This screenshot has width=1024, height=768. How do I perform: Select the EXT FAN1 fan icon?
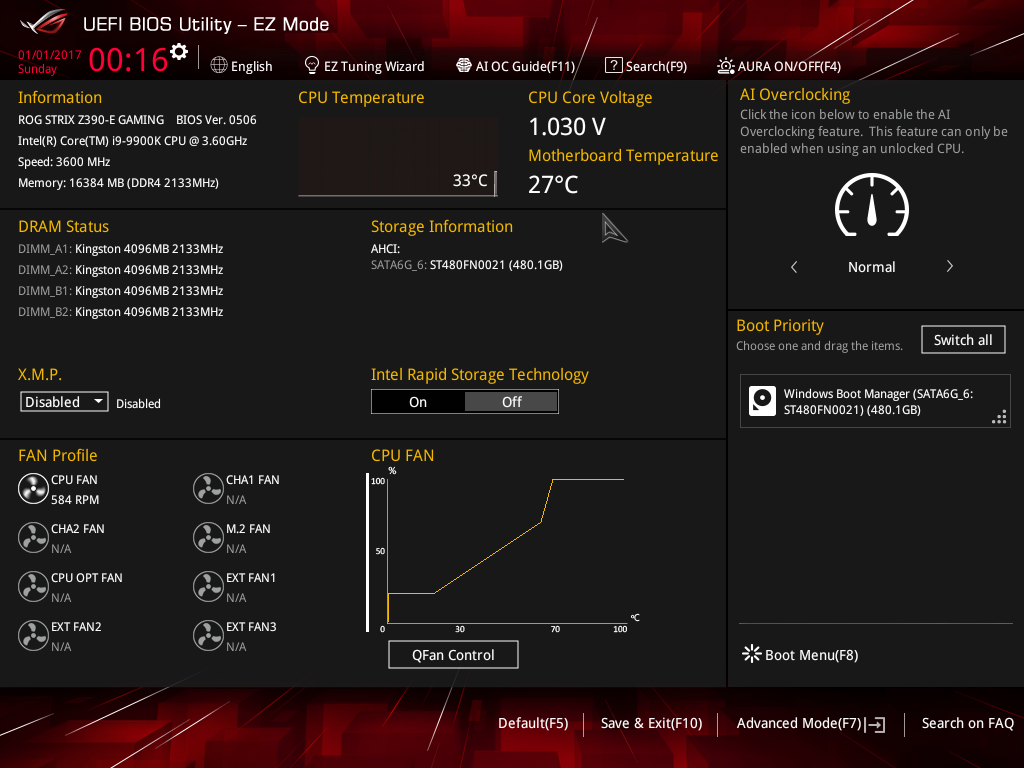coord(208,586)
